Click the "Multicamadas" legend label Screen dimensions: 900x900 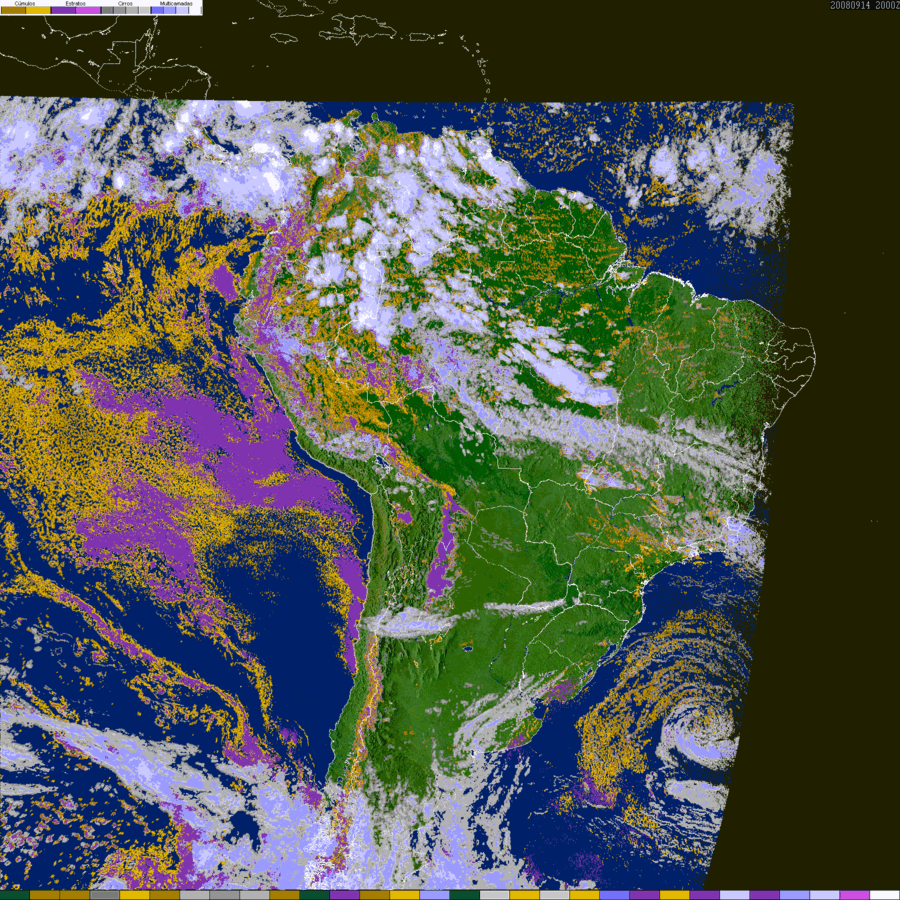pyautogui.click(x=176, y=3)
